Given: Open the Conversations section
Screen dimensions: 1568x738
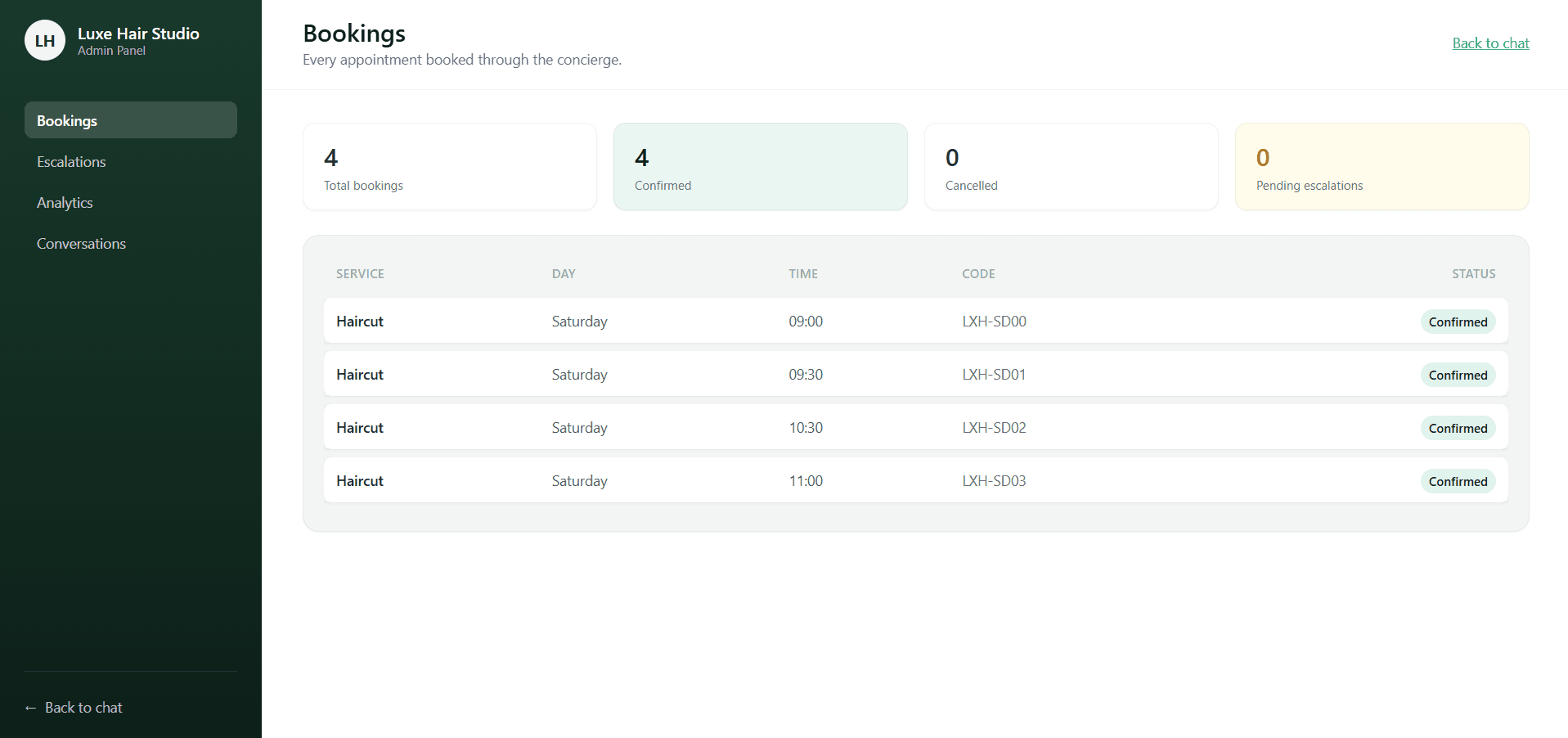Looking at the screenshot, I should [131, 243].
